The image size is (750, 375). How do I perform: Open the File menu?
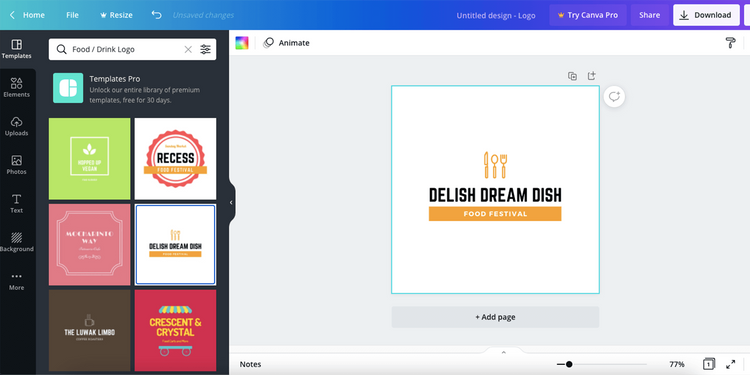pyautogui.click(x=72, y=15)
